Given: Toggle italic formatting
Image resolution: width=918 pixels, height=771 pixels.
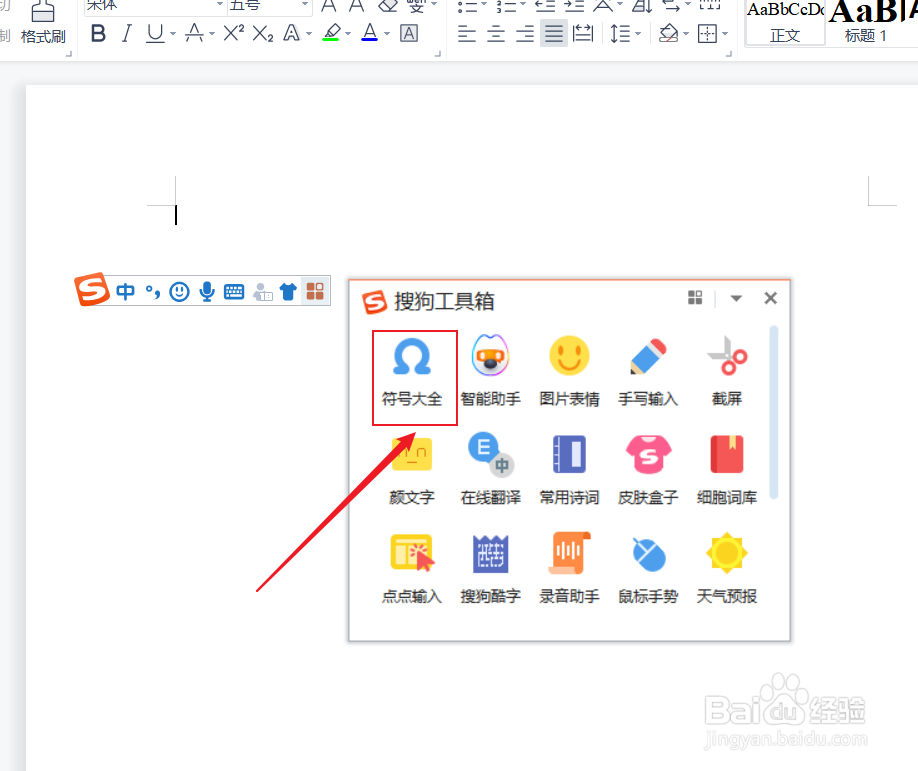Looking at the screenshot, I should pyautogui.click(x=126, y=34).
